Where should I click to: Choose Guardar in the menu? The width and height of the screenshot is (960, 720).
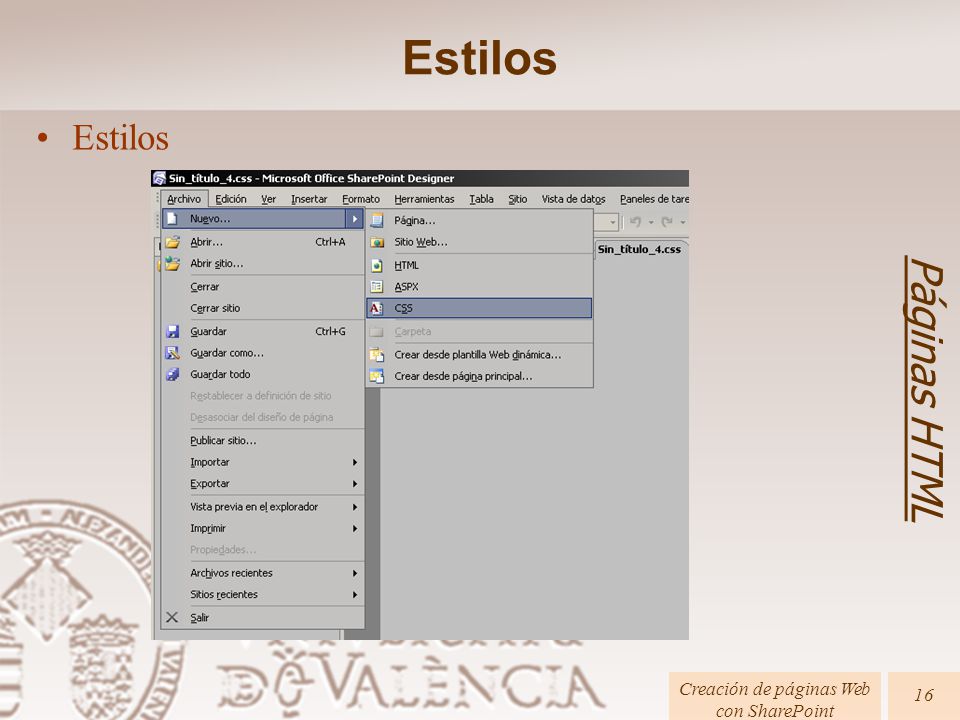tap(263, 331)
